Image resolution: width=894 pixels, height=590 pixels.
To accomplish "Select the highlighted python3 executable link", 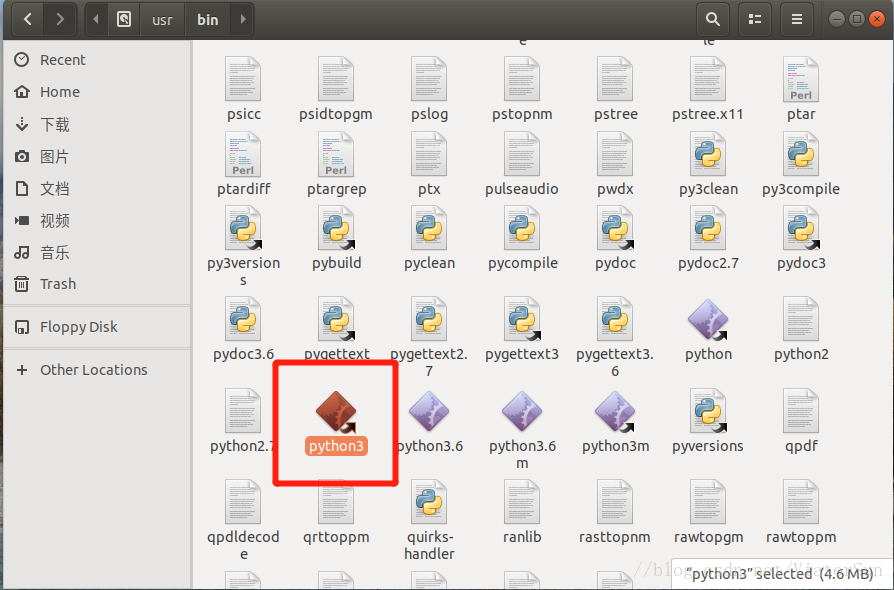I will click(x=336, y=422).
